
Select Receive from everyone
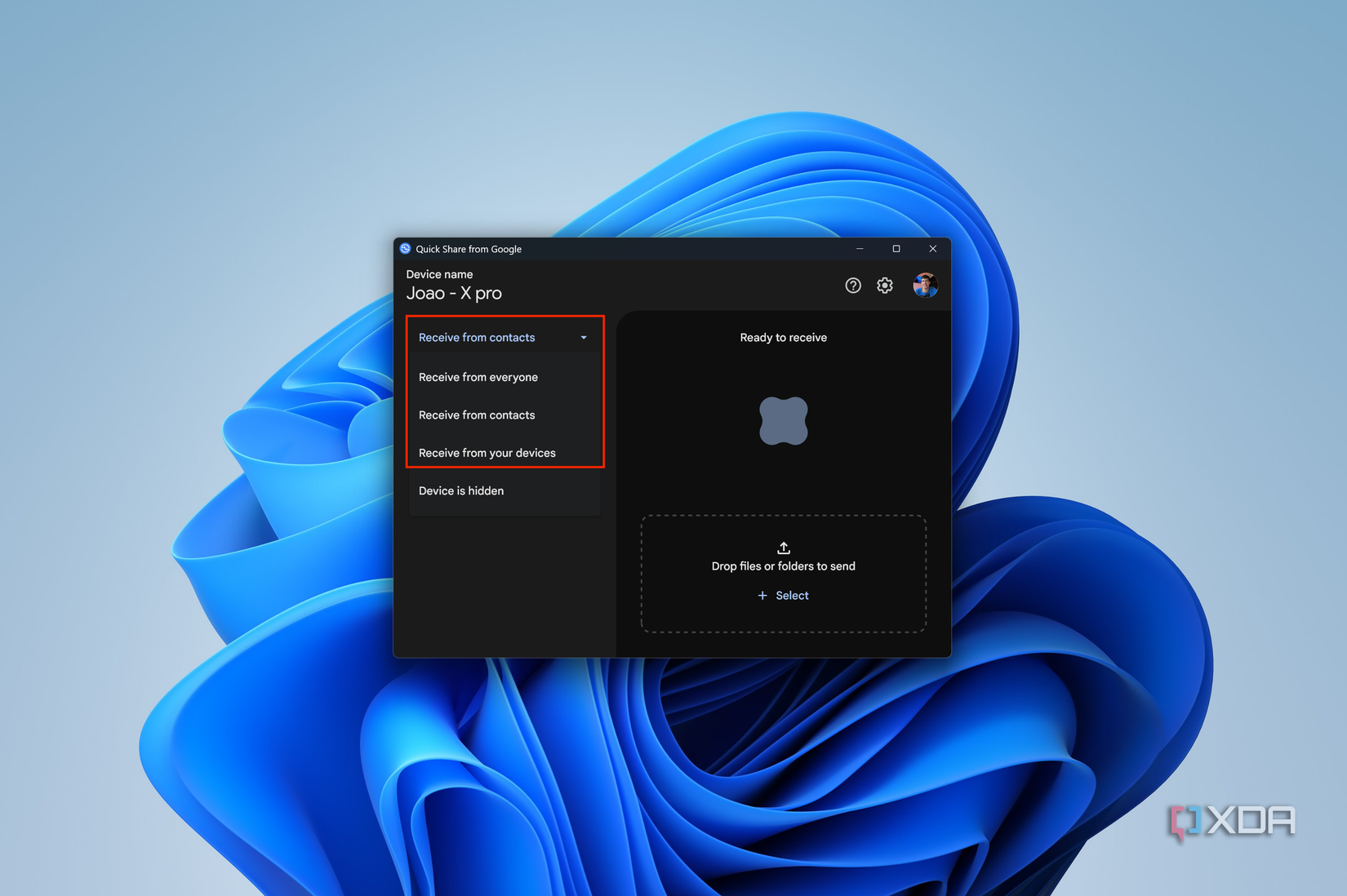(478, 377)
